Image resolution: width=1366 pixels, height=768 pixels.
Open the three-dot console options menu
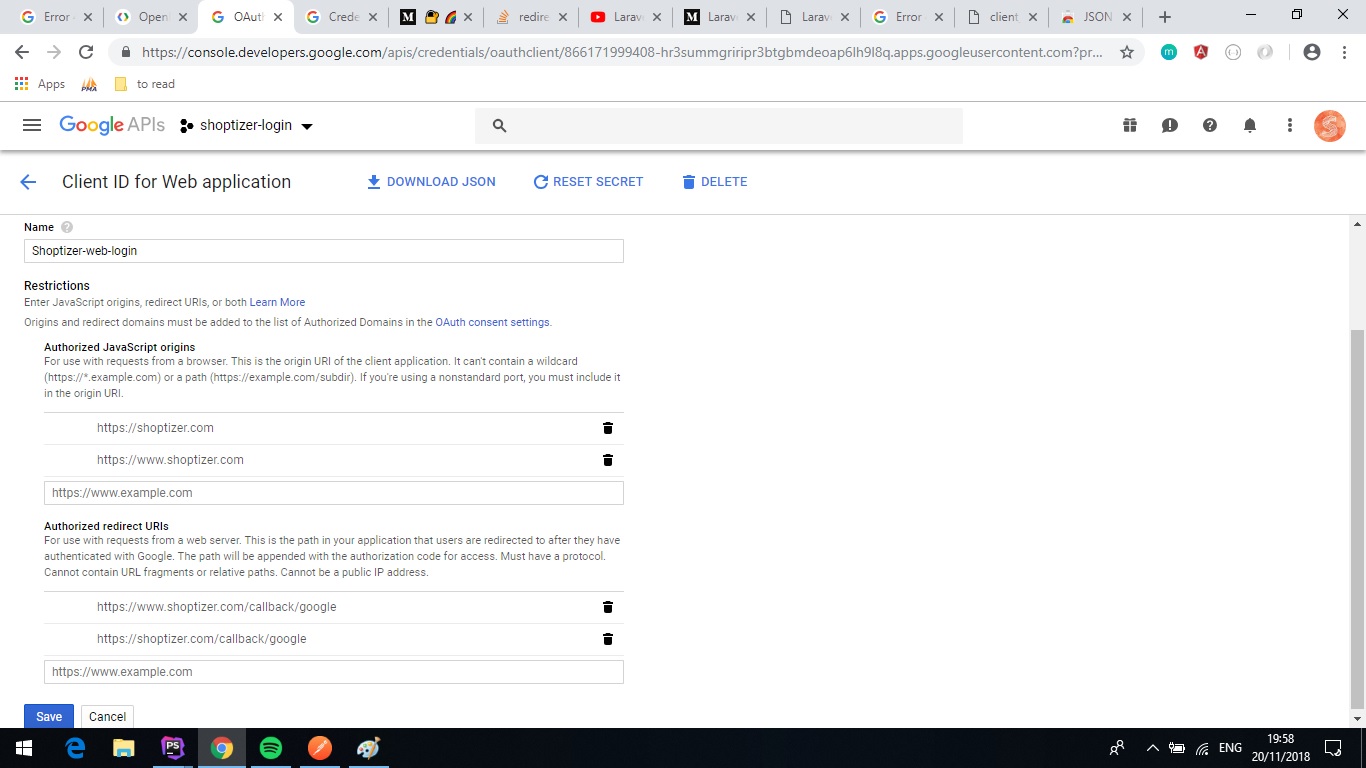click(x=1290, y=125)
